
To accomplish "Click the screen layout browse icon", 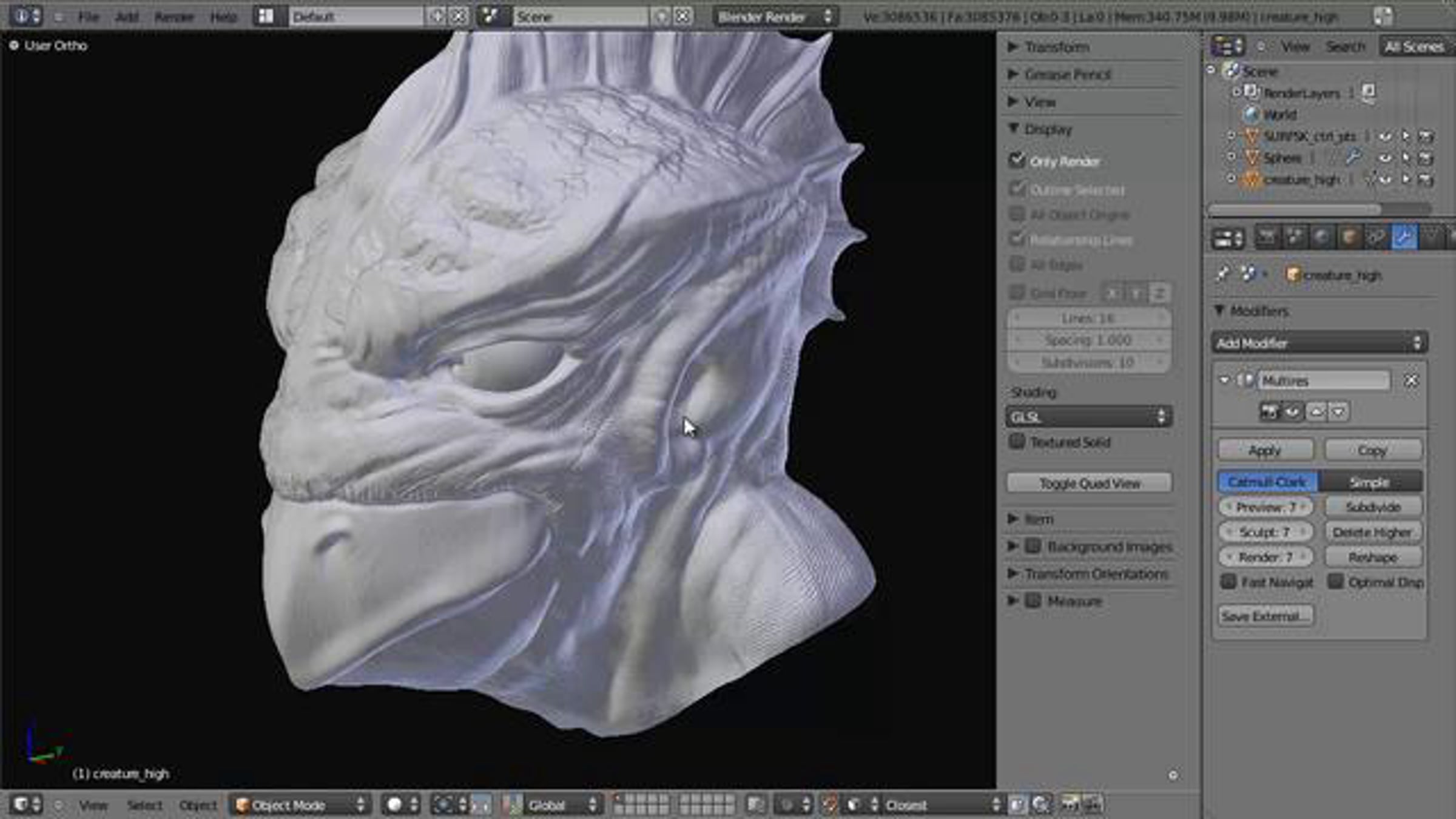I will pyautogui.click(x=266, y=16).
